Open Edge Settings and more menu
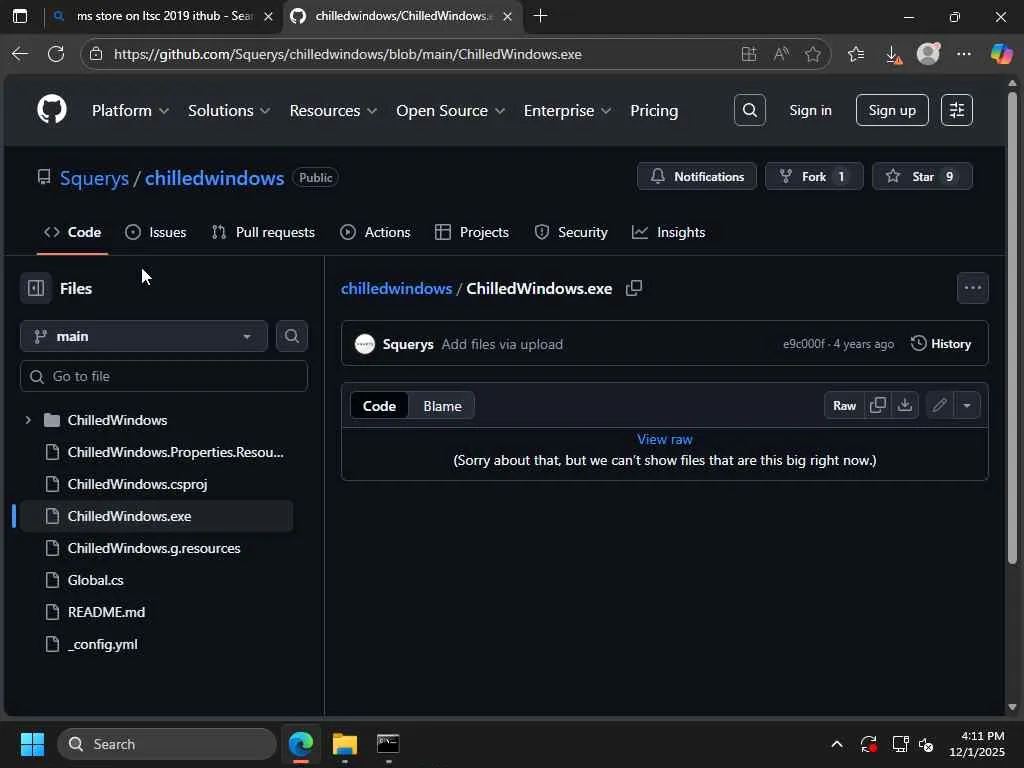This screenshot has width=1024, height=768. click(963, 54)
